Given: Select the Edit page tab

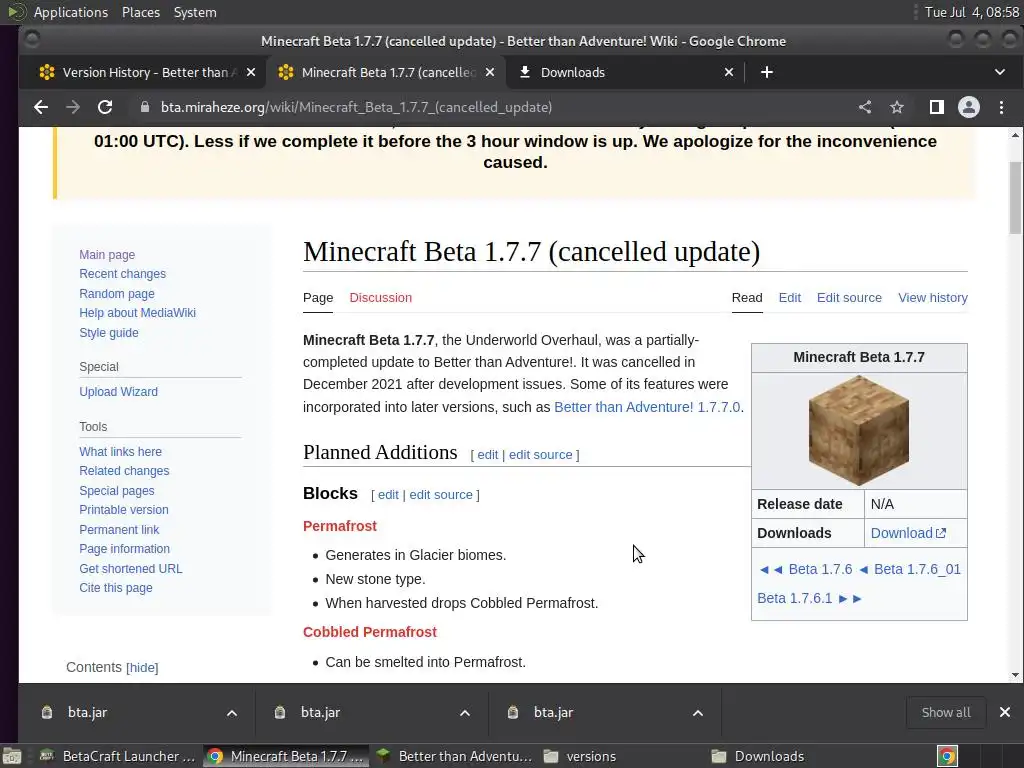Looking at the screenshot, I should tap(790, 298).
